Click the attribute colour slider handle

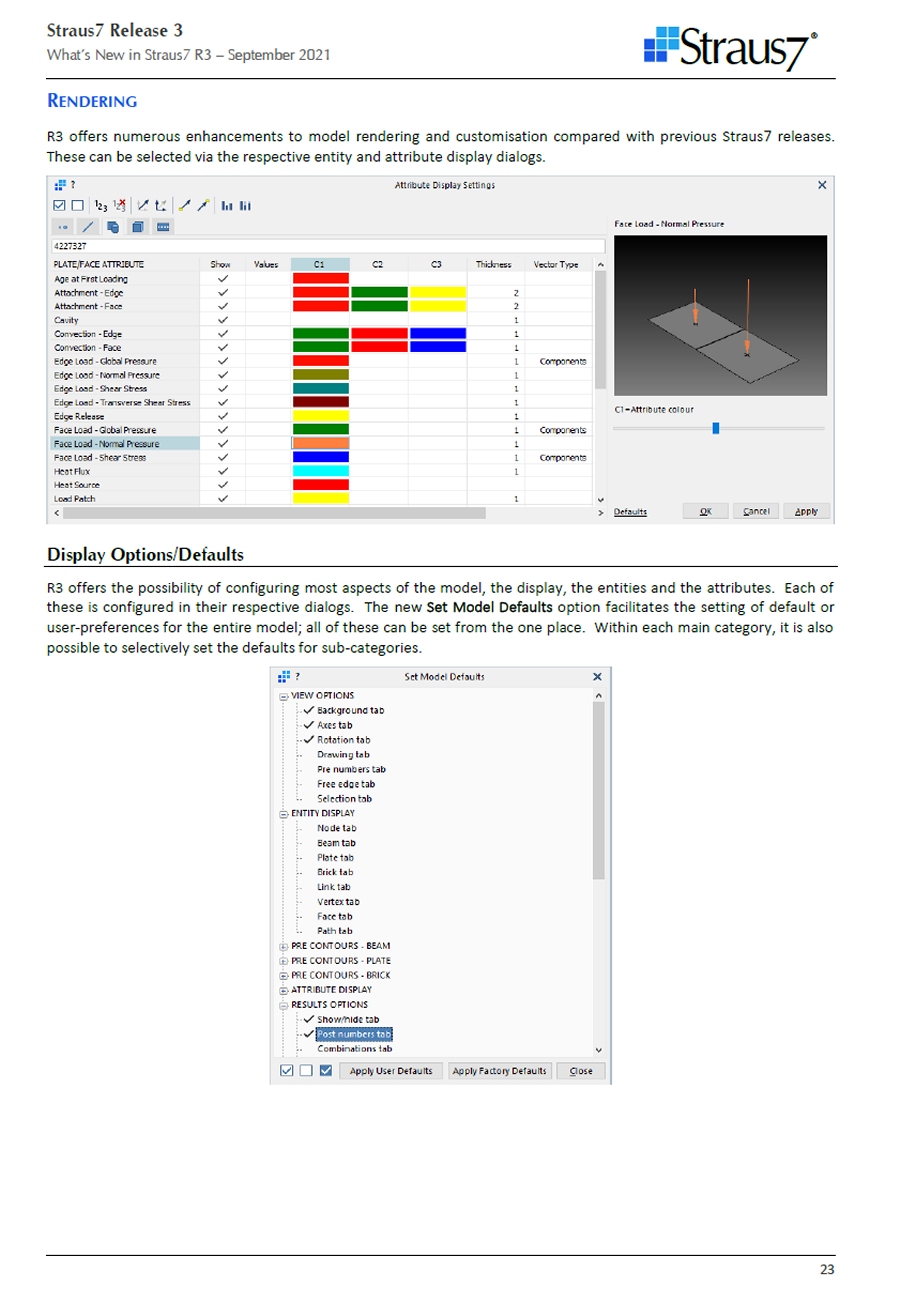click(x=716, y=428)
